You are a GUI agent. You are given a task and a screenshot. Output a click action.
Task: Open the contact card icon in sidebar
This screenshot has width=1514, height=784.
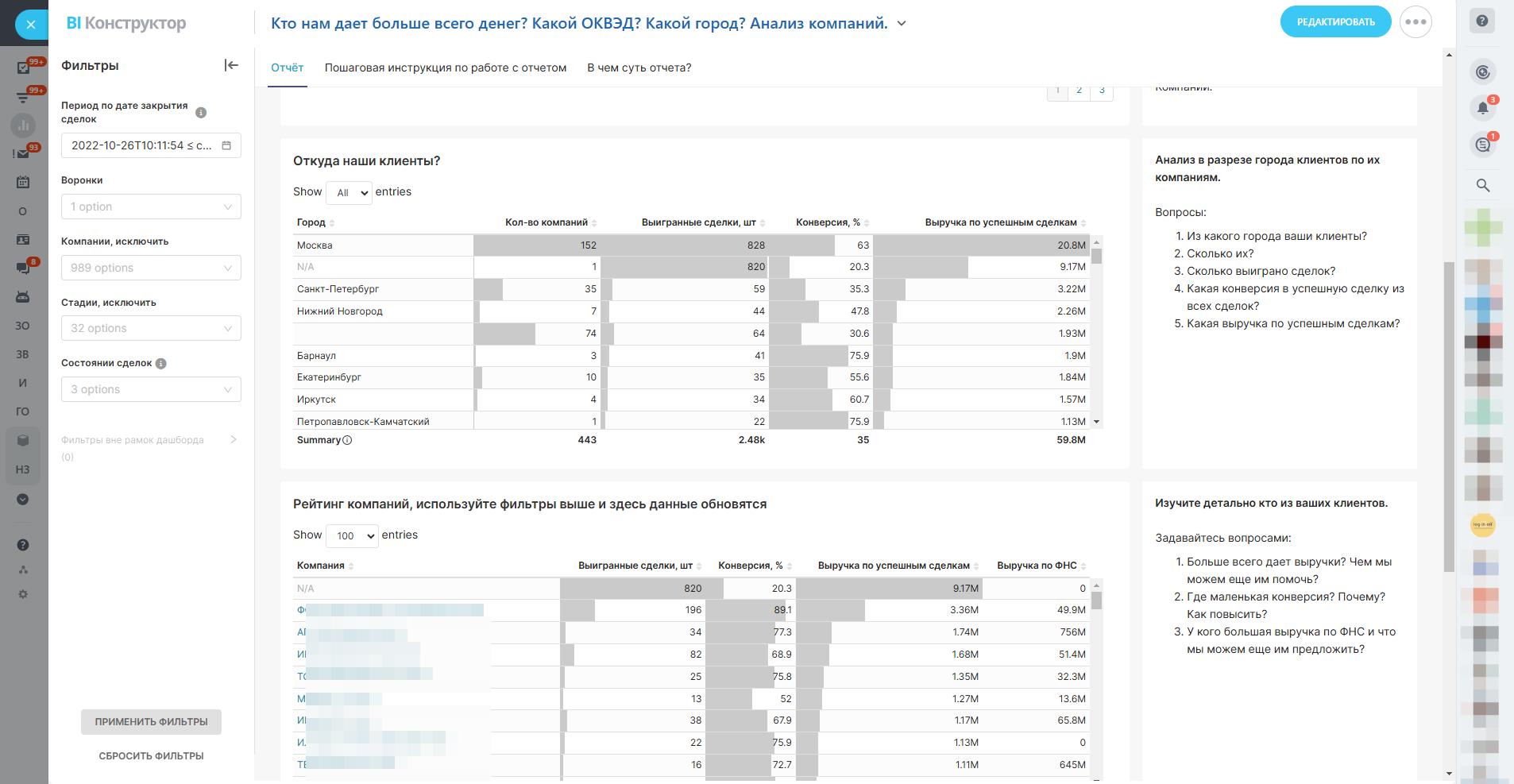pos(23,239)
